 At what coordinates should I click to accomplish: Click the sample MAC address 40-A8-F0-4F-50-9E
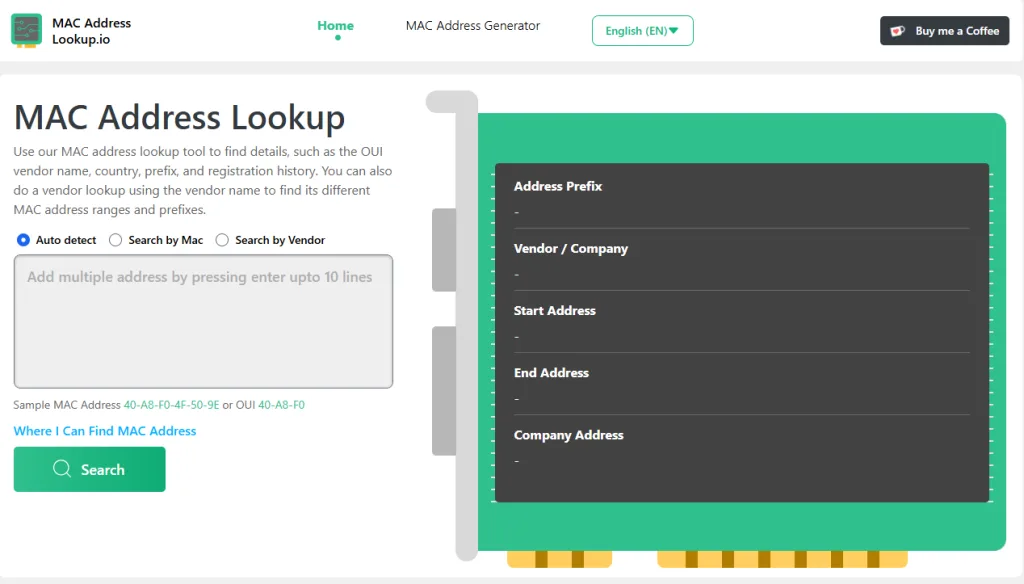click(x=173, y=404)
